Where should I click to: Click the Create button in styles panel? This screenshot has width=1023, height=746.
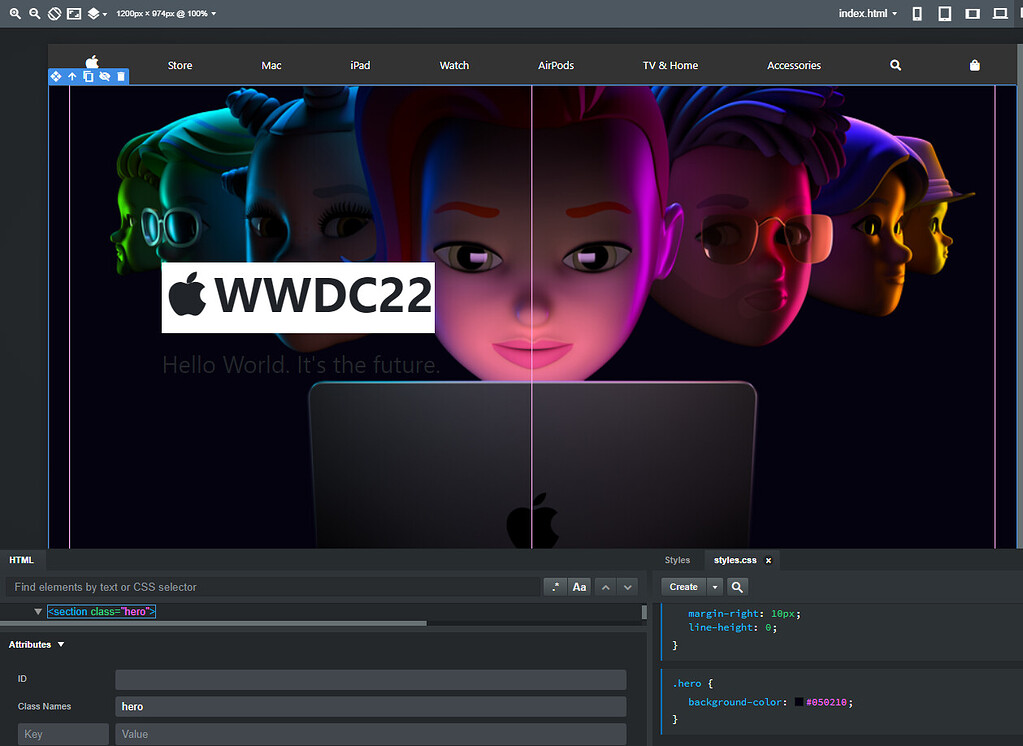tap(683, 587)
